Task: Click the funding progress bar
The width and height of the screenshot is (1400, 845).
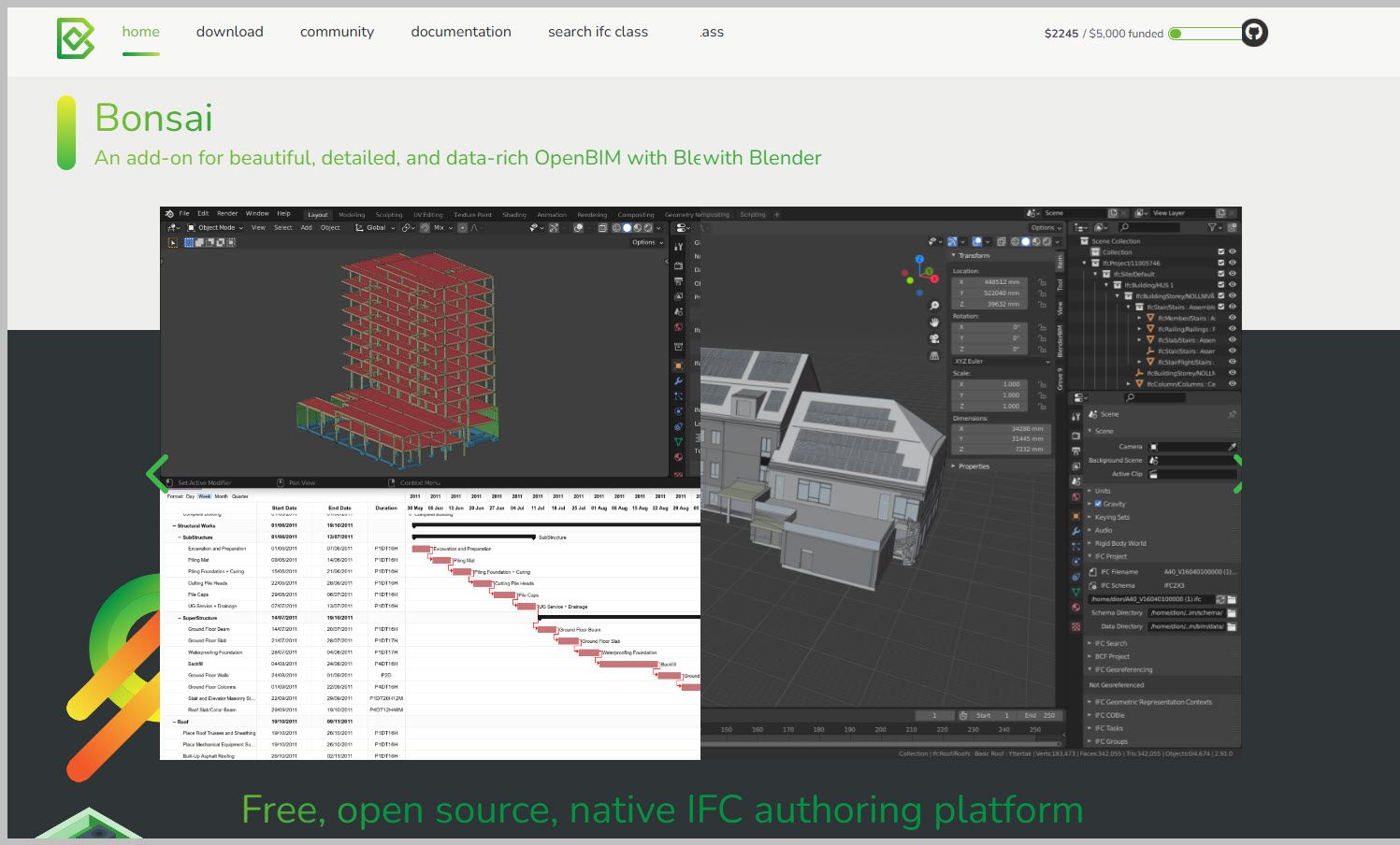Action: (x=1205, y=34)
